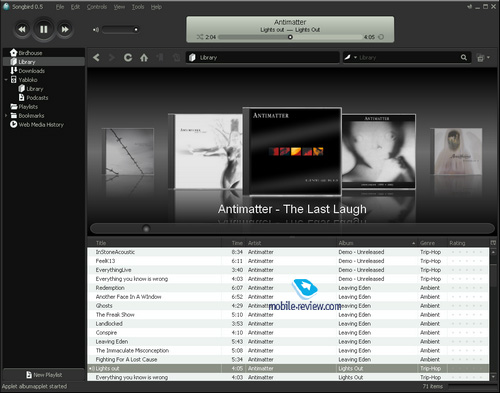The width and height of the screenshot is (500, 393).
Task: Open the Controls menu
Action: click(97, 7)
